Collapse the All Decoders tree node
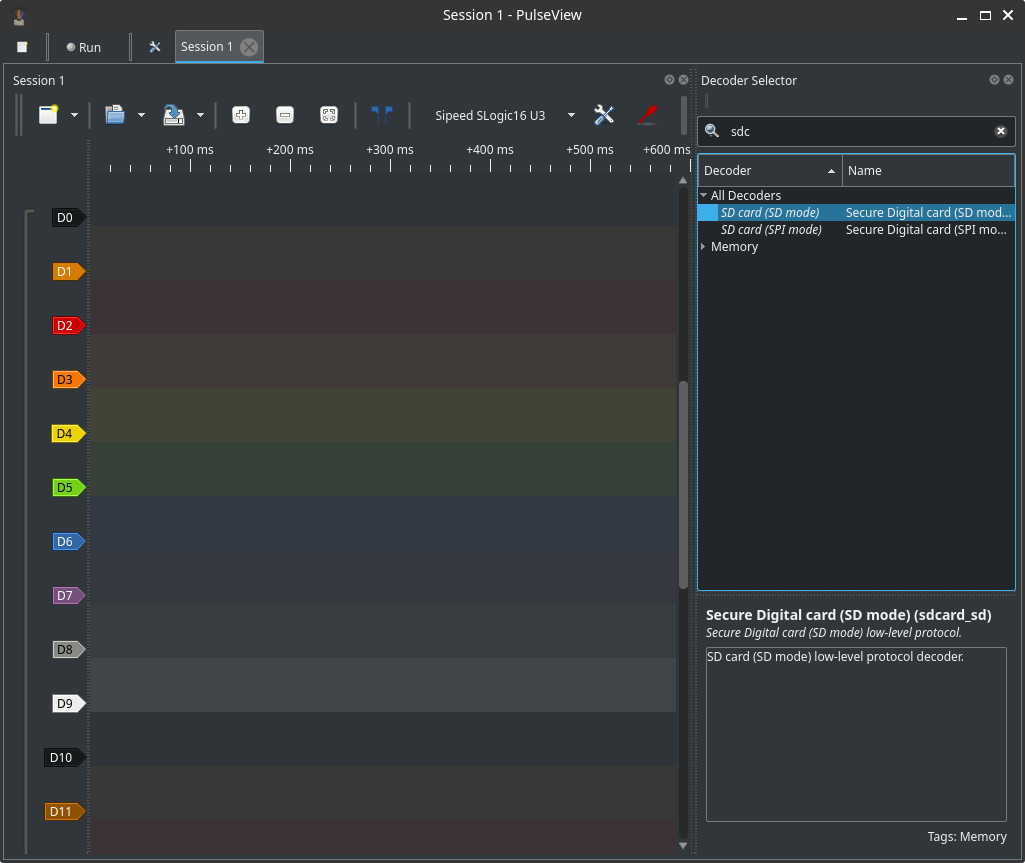Viewport: 1025px width, 863px height. coord(704,196)
